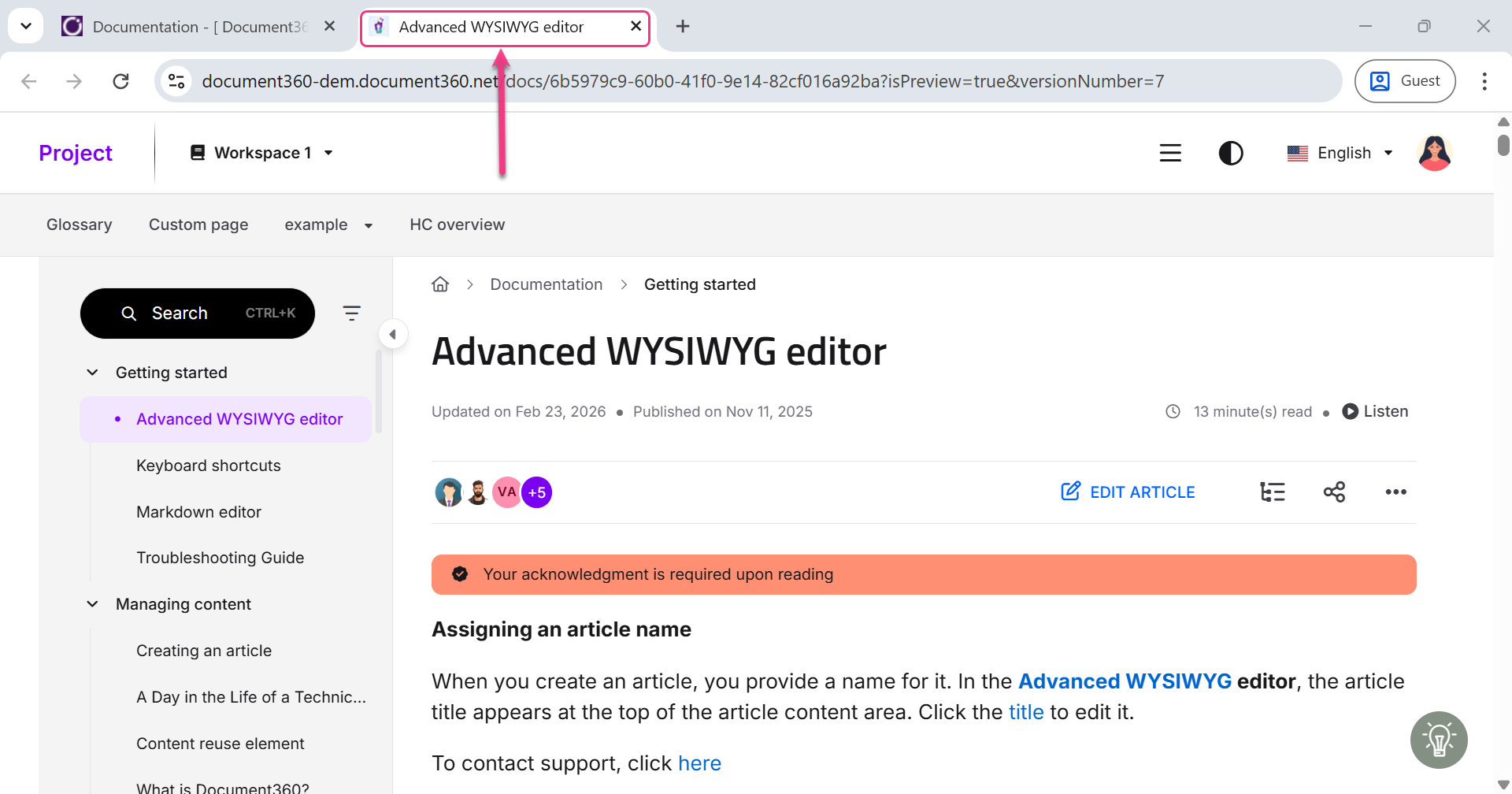The height and width of the screenshot is (794, 1512).
Task: Open the hamburger menu
Action: coord(1170,153)
